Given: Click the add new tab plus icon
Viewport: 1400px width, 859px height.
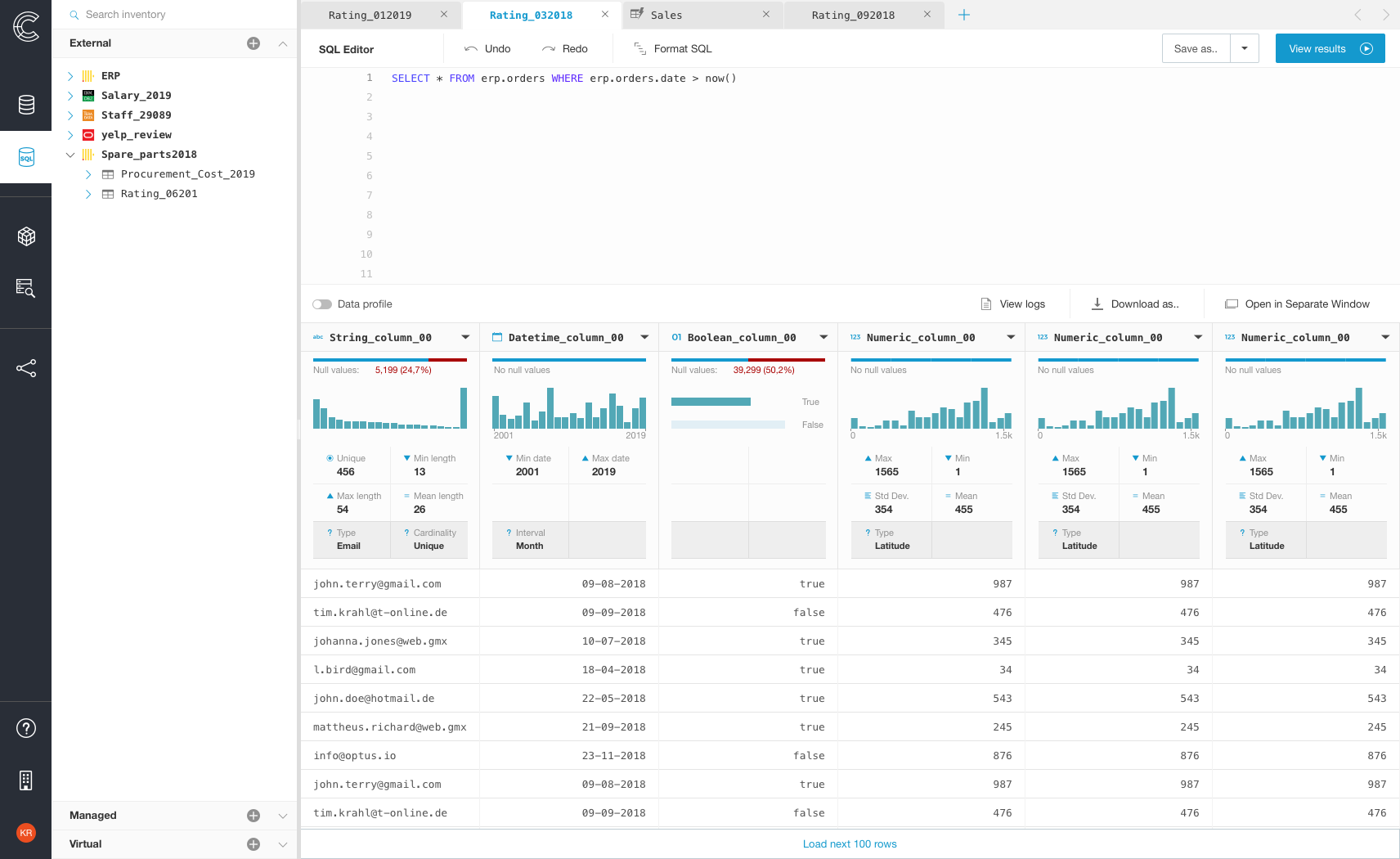Looking at the screenshot, I should 964,15.
